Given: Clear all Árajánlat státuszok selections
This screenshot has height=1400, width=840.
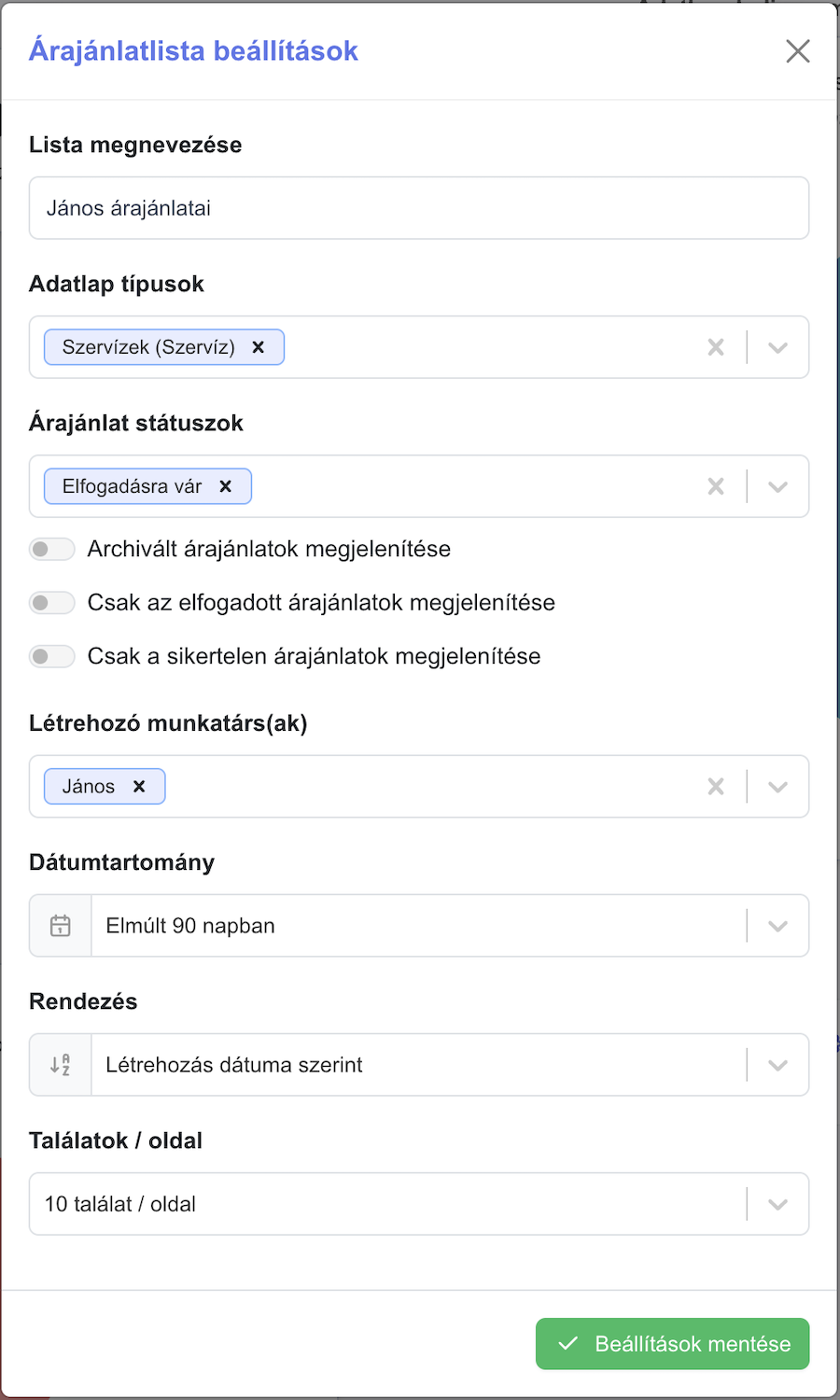Looking at the screenshot, I should [x=716, y=486].
